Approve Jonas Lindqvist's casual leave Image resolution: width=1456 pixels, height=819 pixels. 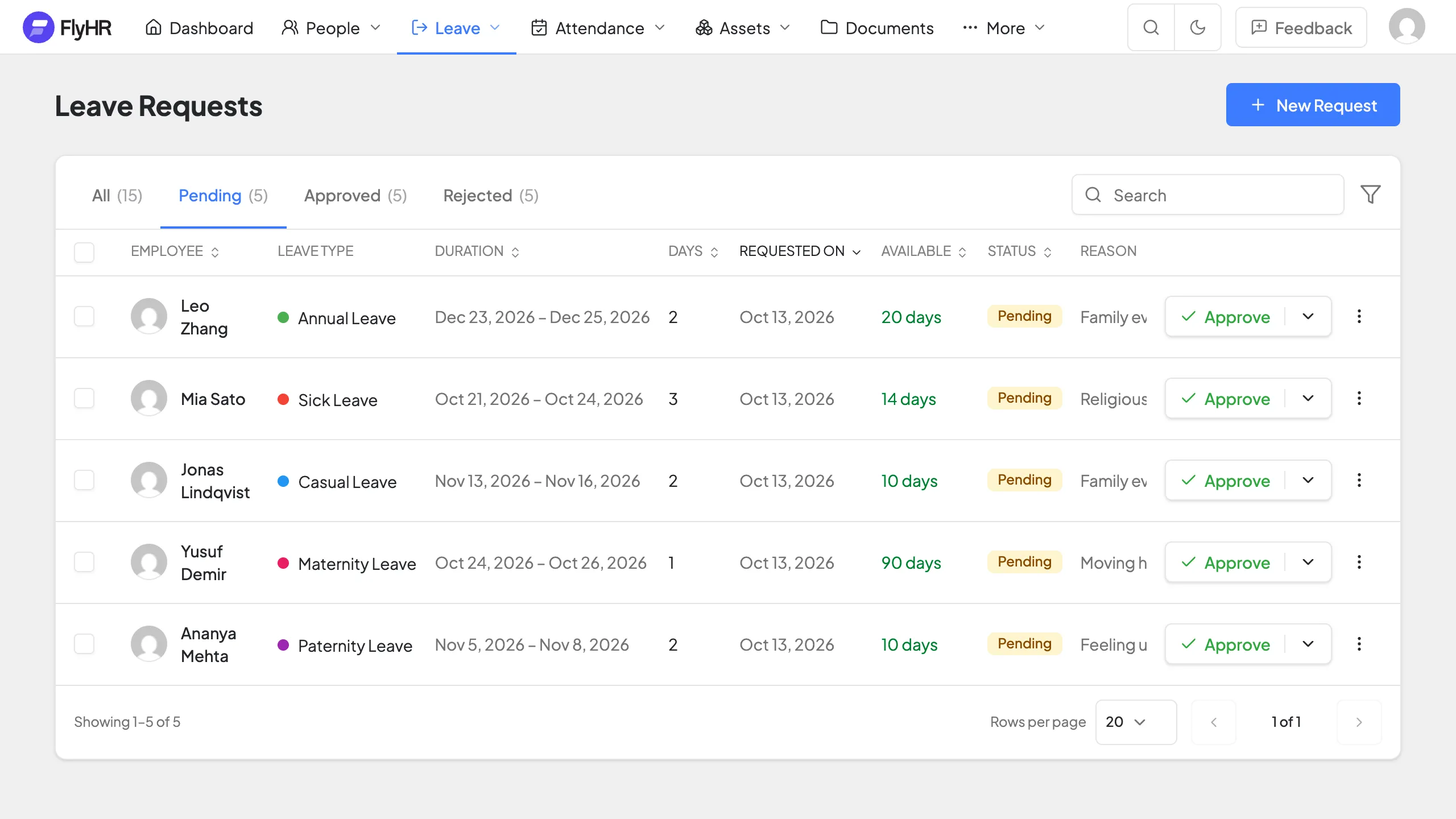coord(1225,480)
